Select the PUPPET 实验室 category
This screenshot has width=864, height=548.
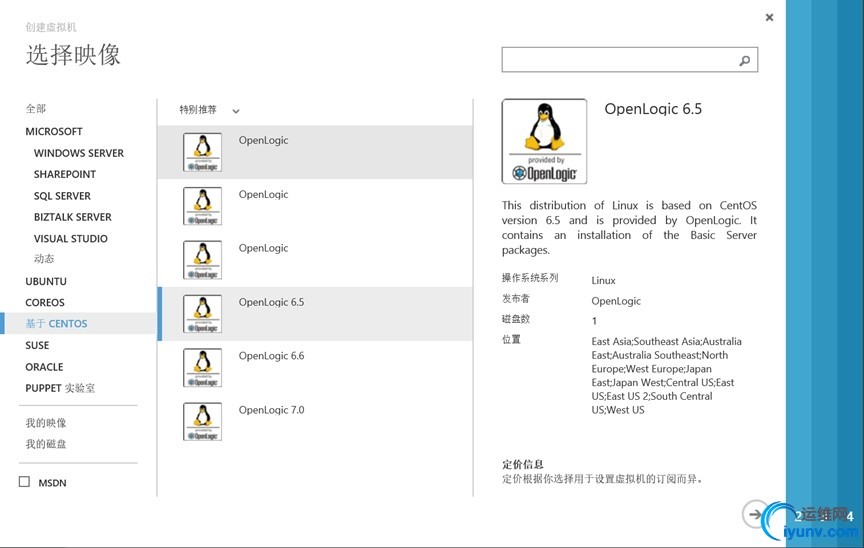tap(60, 388)
